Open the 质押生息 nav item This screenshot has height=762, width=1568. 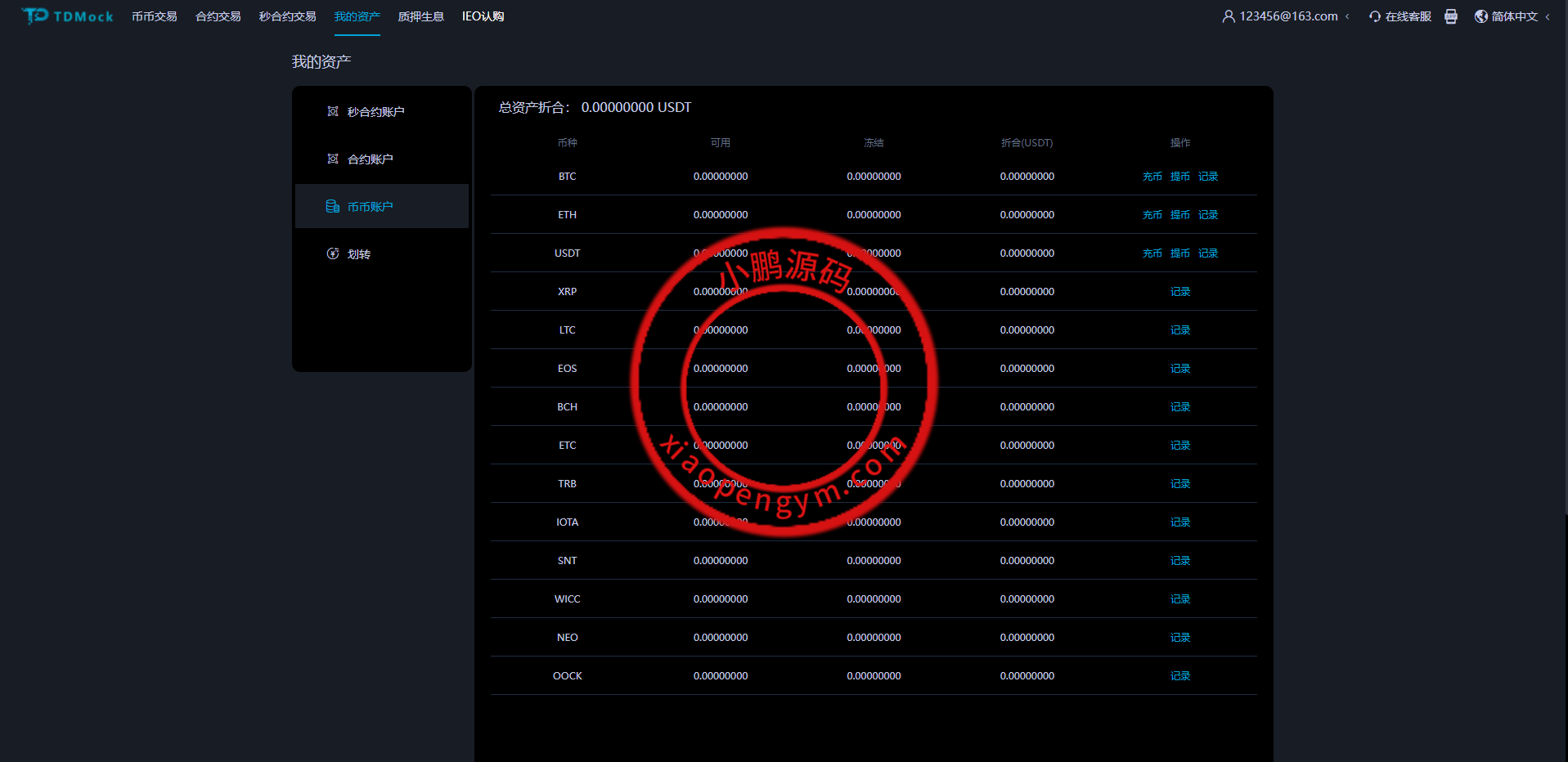tap(420, 16)
